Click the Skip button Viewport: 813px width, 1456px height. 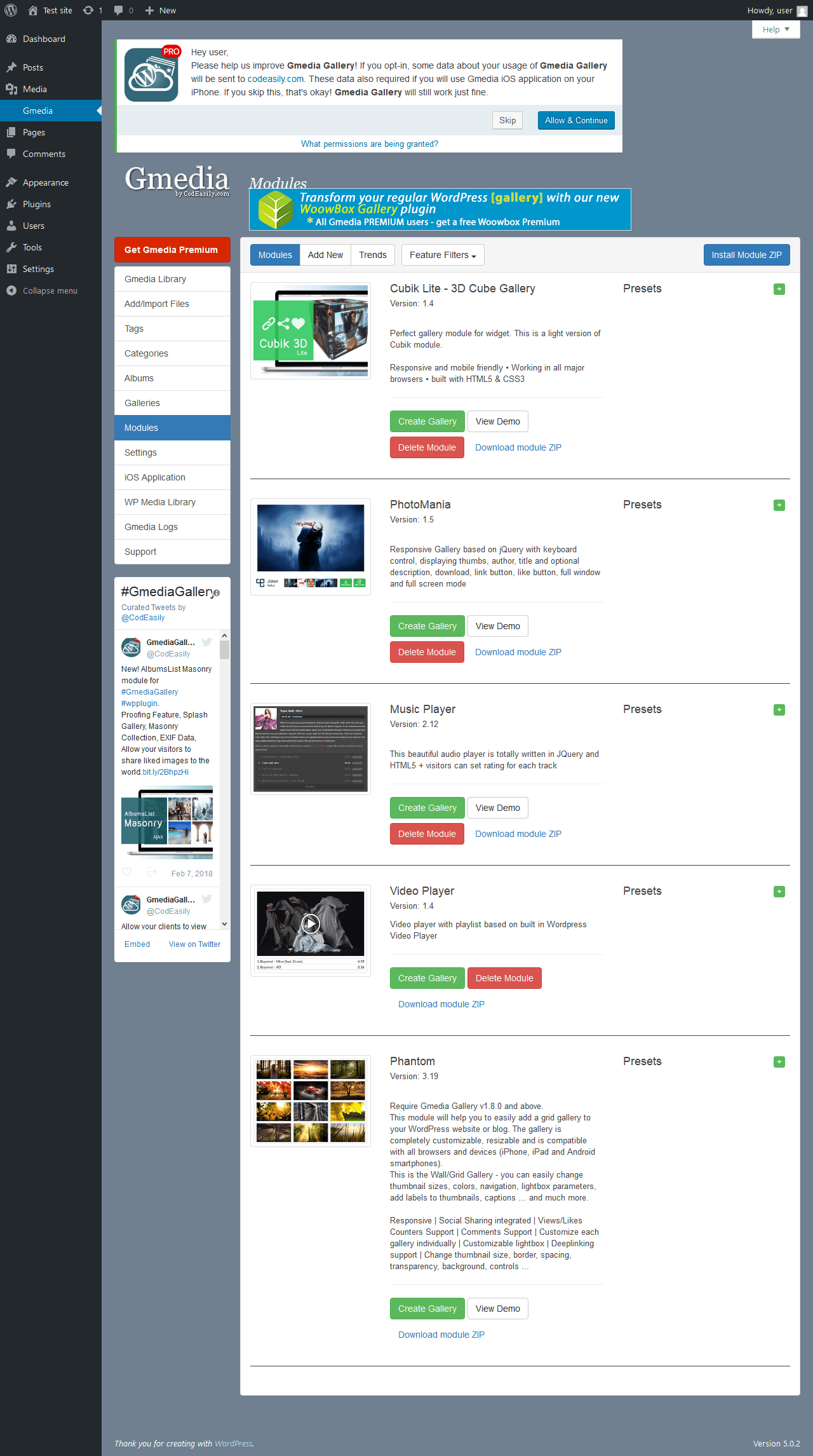click(507, 120)
